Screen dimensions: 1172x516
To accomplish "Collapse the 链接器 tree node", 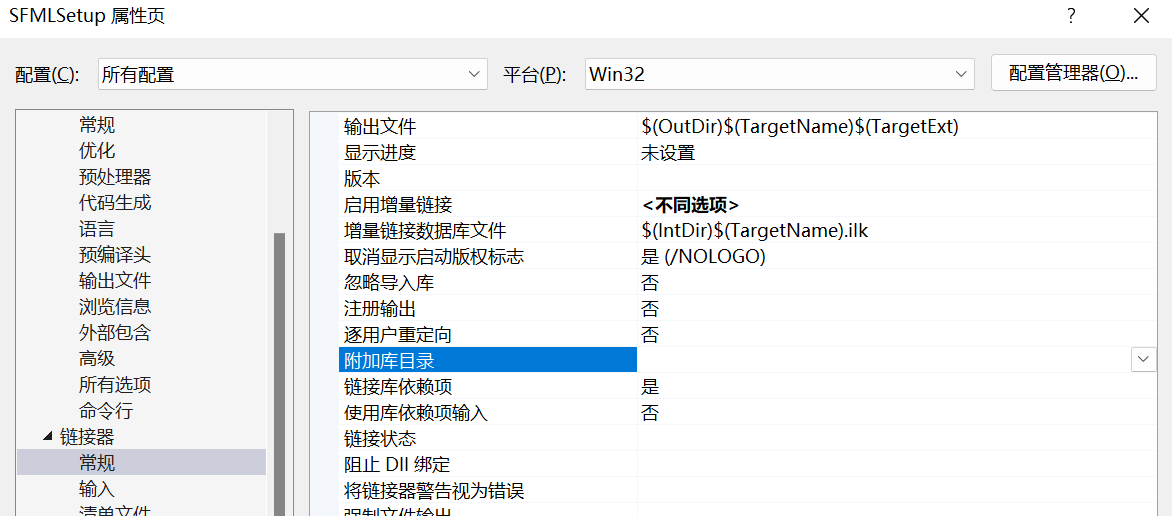I will coord(48,437).
